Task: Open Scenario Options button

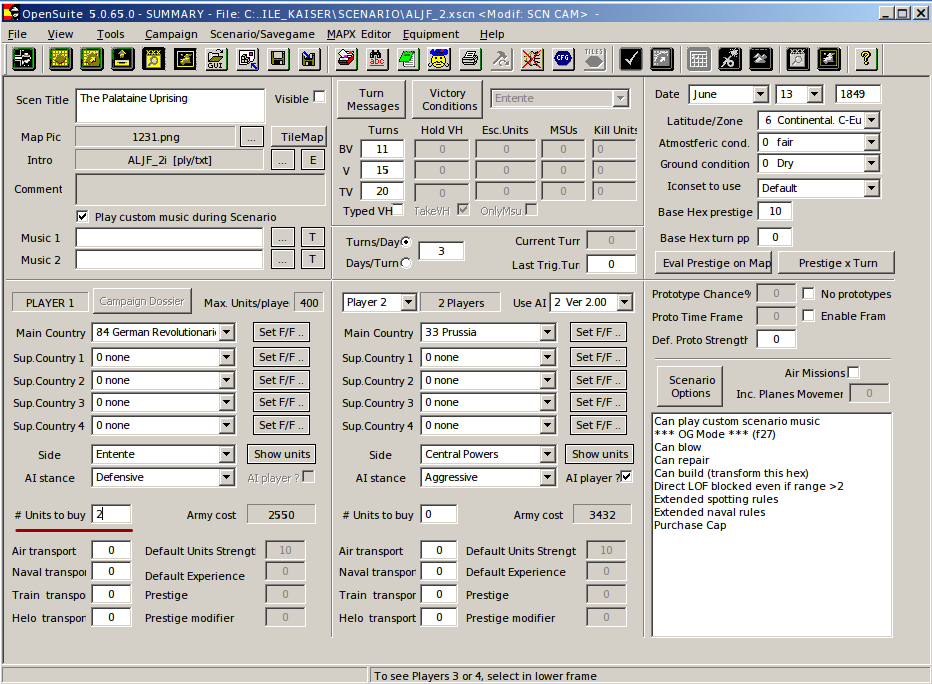Action: [690, 386]
